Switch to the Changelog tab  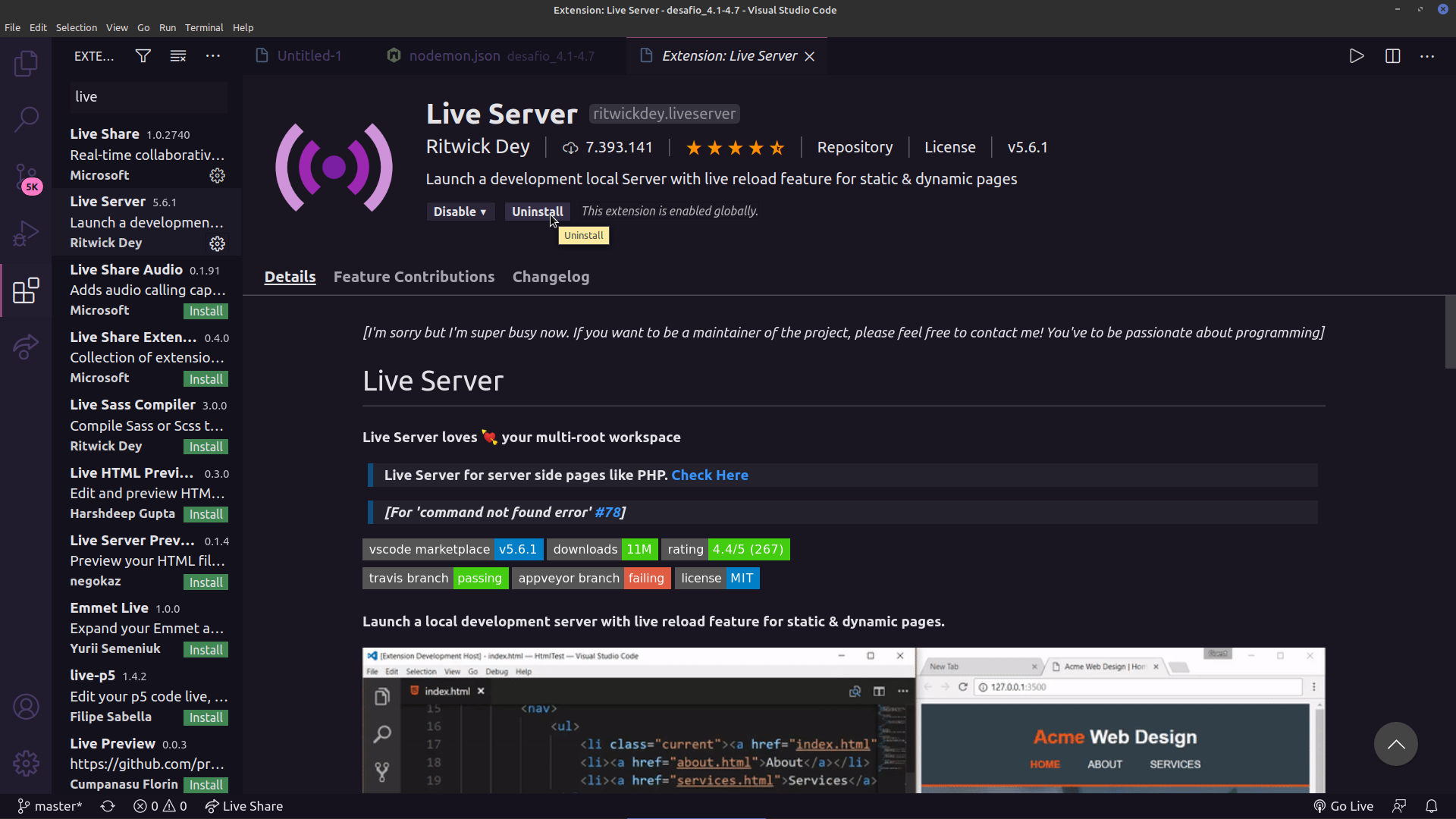[551, 277]
